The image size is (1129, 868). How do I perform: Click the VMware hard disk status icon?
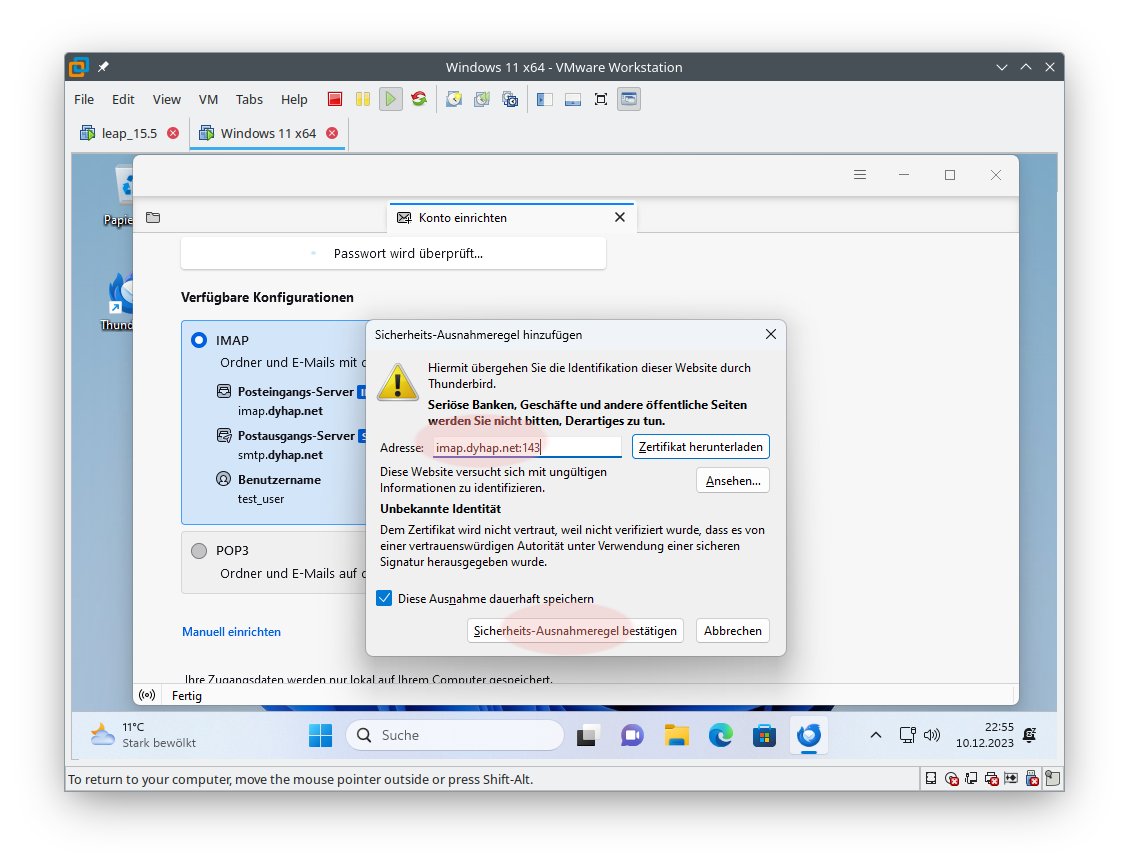coord(931,778)
